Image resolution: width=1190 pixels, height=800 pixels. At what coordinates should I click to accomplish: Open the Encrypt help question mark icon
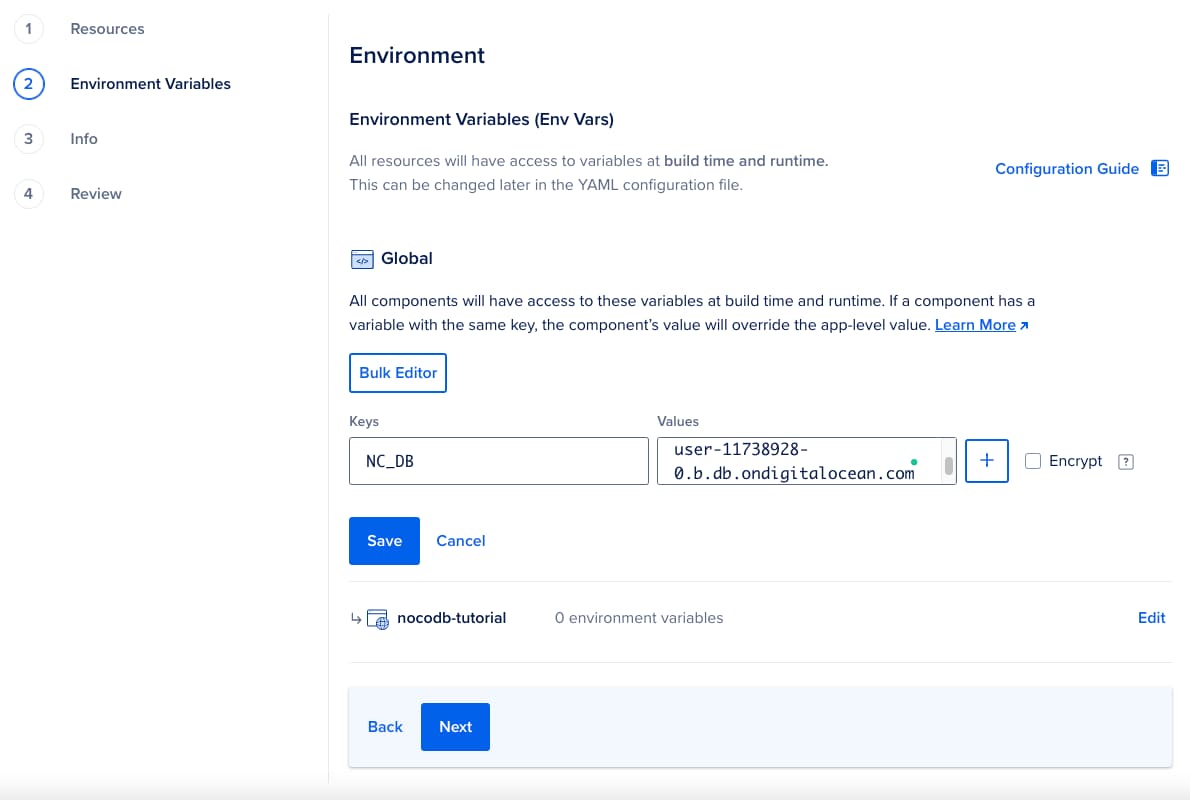[1126, 461]
